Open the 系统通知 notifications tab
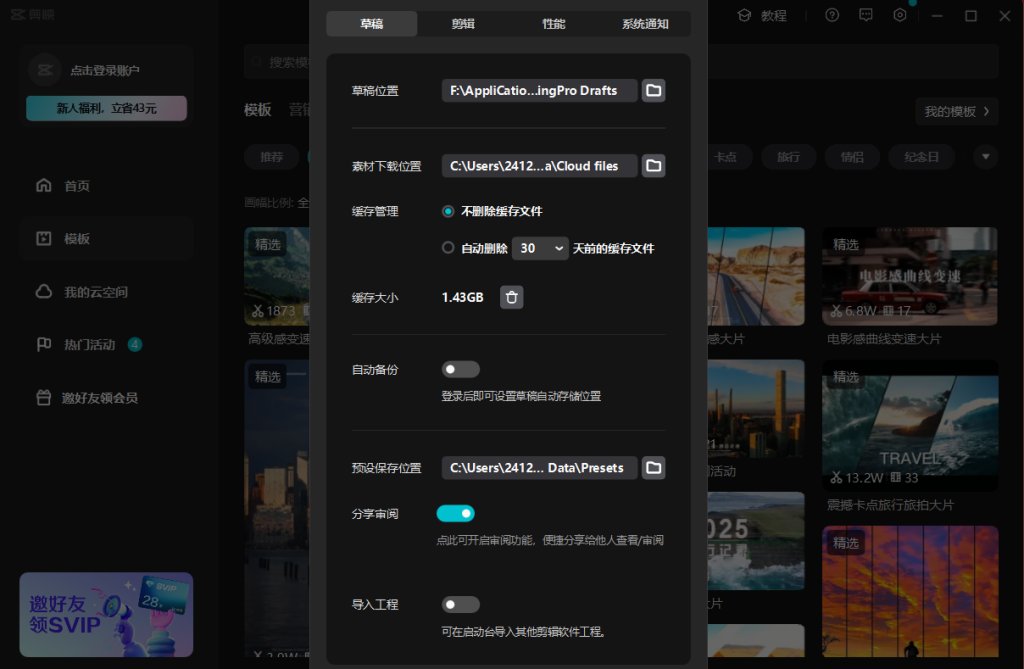The height and width of the screenshot is (669, 1024). click(647, 22)
